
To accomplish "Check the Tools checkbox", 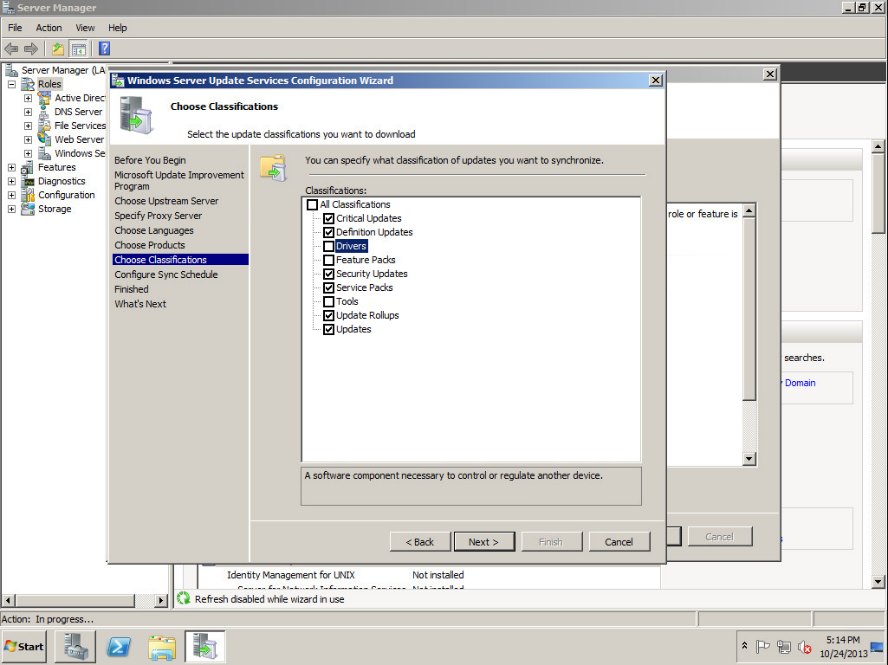I will pyautogui.click(x=328, y=302).
